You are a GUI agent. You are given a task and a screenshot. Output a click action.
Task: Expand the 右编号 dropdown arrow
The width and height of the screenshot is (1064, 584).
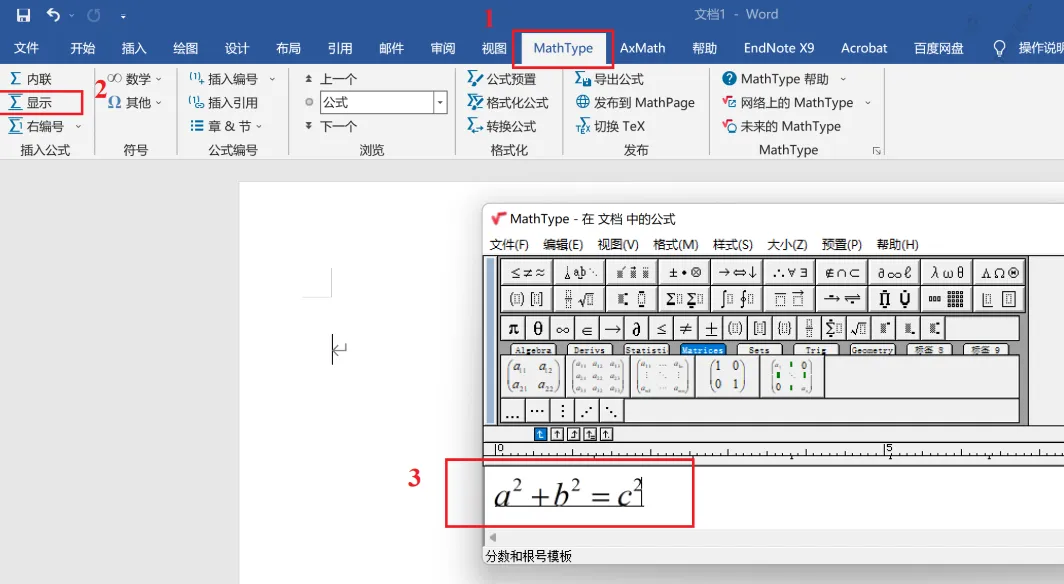pos(79,127)
